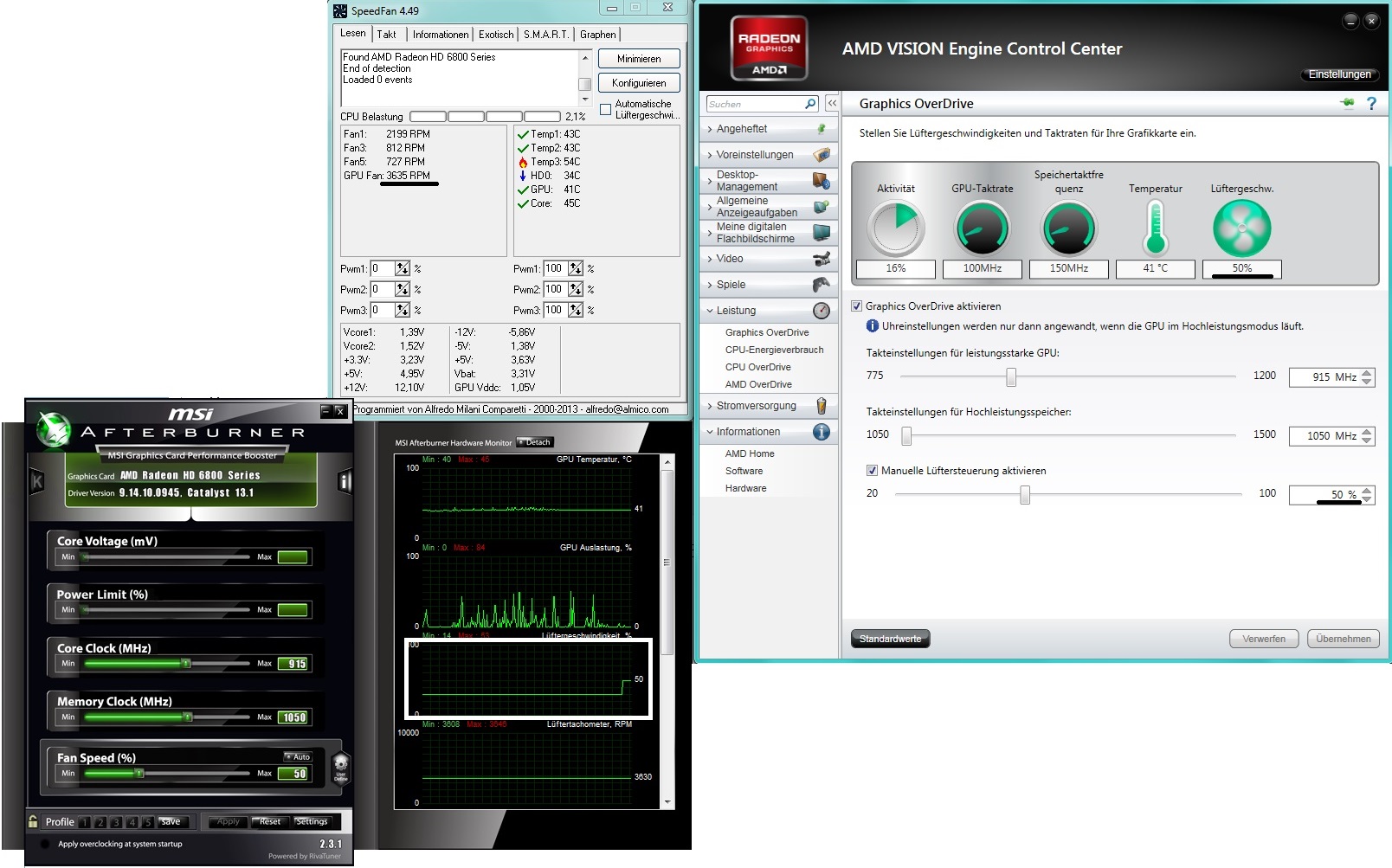Click the Temperatur thermometer icon
The image size is (1392, 868).
click(1156, 228)
